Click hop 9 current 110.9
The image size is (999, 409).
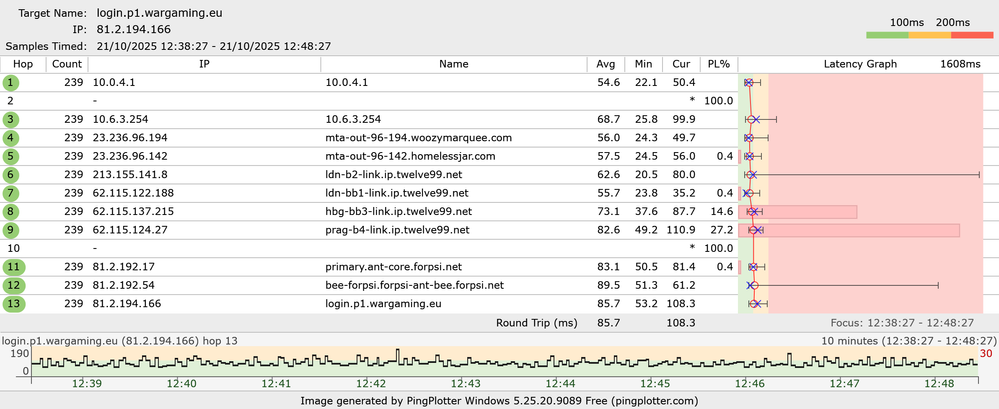tap(682, 230)
